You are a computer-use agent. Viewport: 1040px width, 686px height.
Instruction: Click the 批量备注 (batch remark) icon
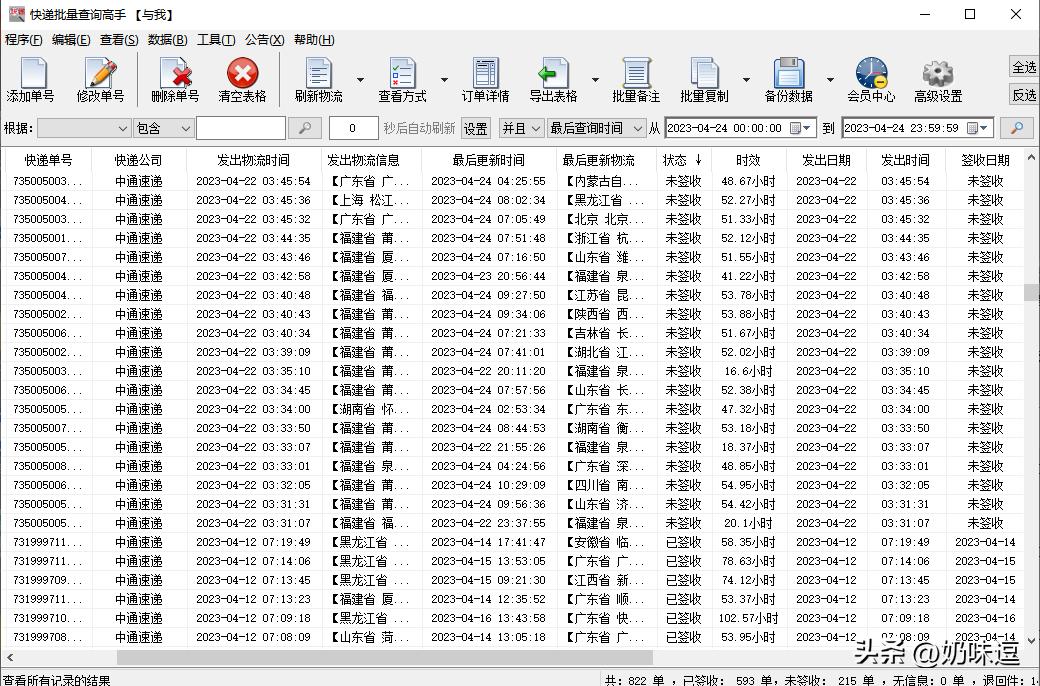point(637,79)
